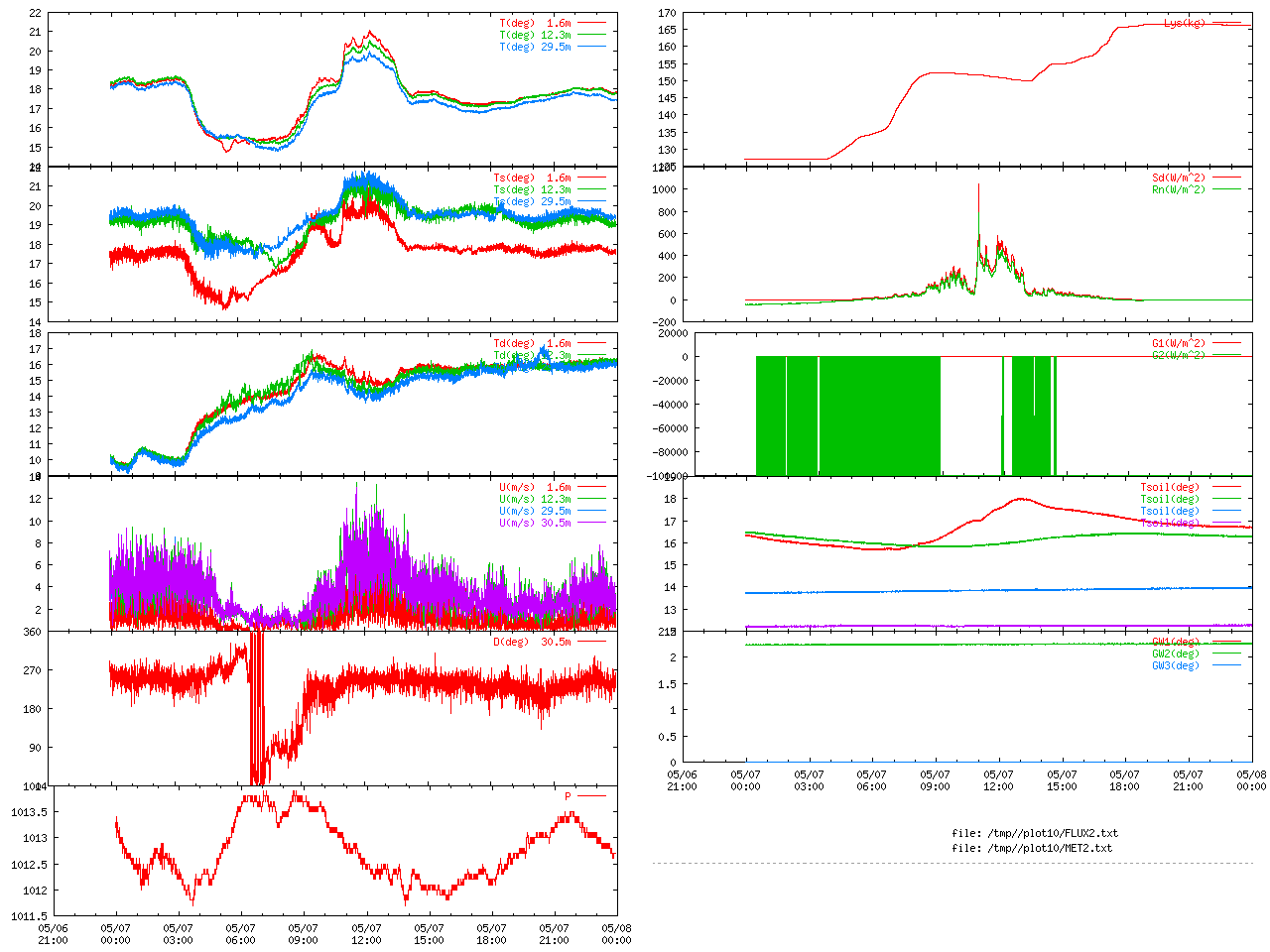The height and width of the screenshot is (952, 1270).
Task: Click the FLUX2.txt file path text
Action: click(x=1035, y=833)
